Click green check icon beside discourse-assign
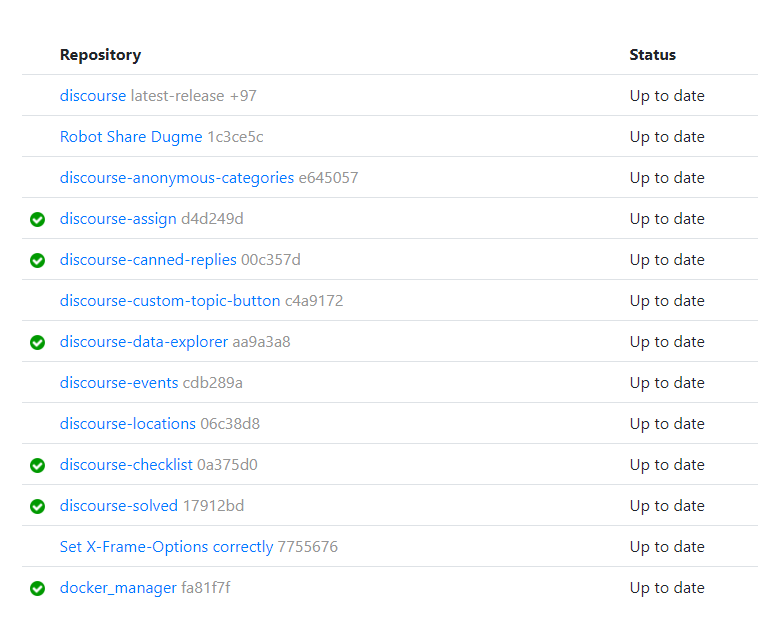758x629 pixels. pos(37,219)
